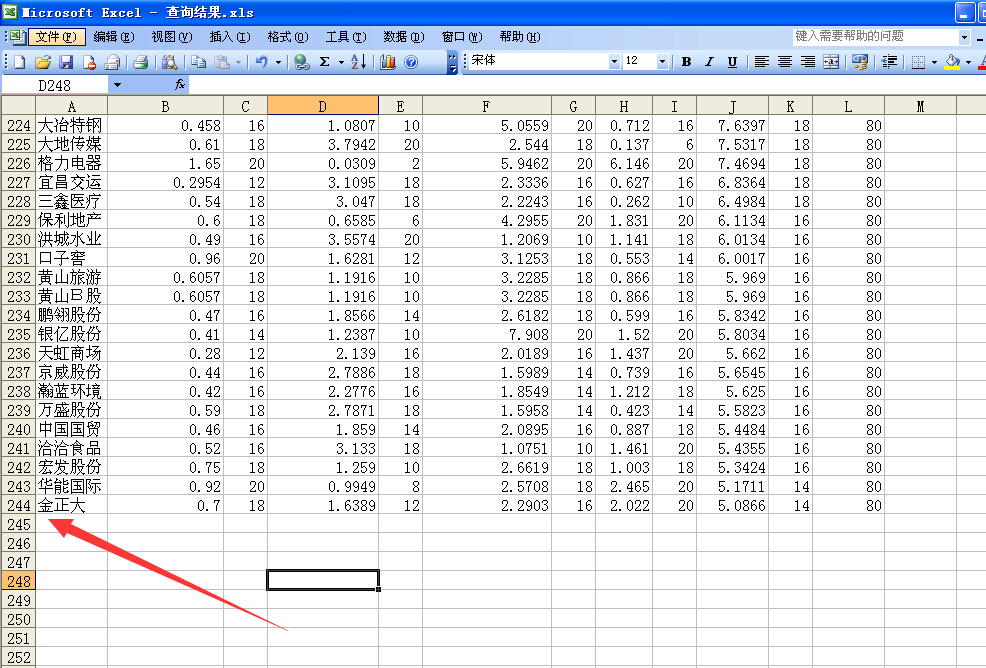The width and height of the screenshot is (986, 668).
Task: Toggle Bold formatting
Action: 686,62
